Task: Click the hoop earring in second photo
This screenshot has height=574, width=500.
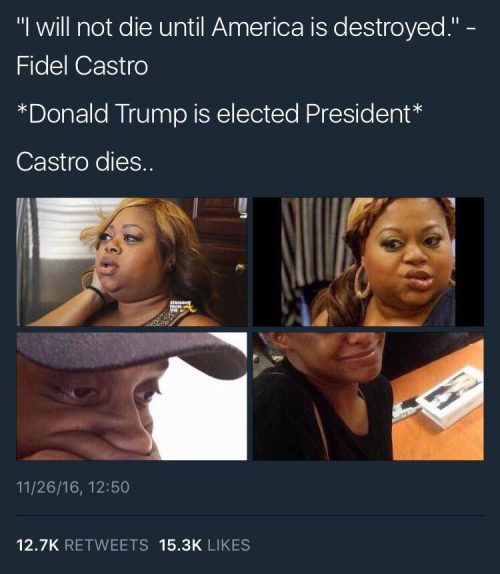Action: click(x=362, y=282)
